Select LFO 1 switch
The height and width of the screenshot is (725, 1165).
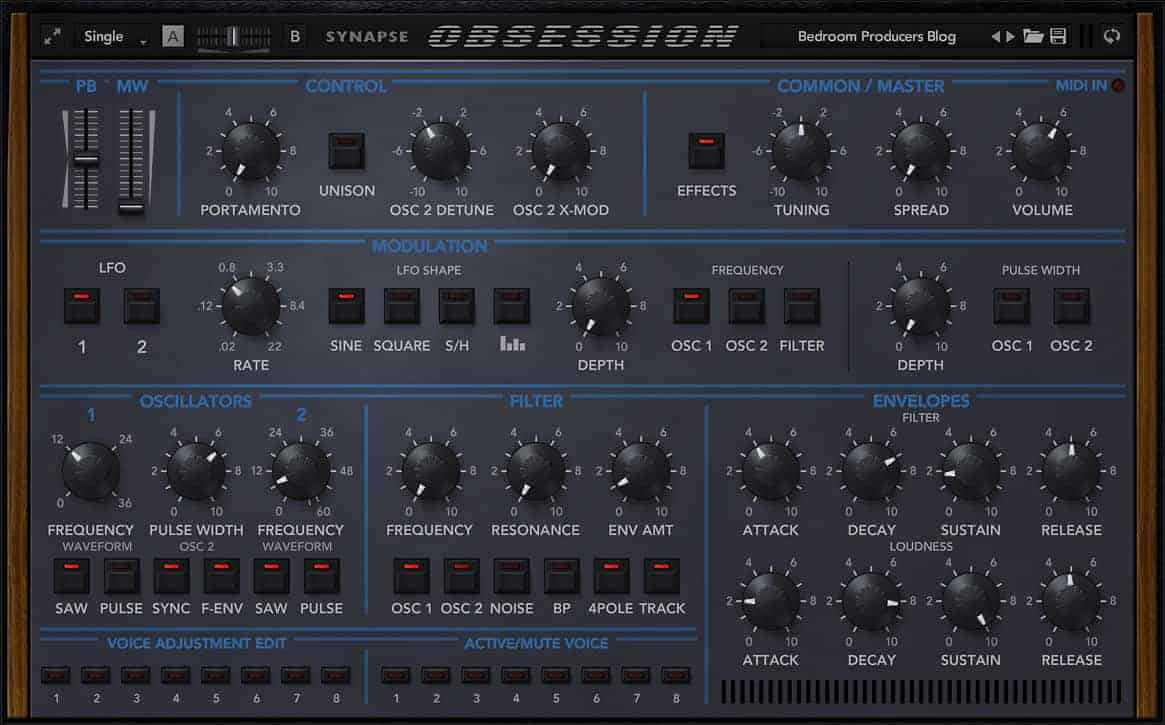(82, 306)
